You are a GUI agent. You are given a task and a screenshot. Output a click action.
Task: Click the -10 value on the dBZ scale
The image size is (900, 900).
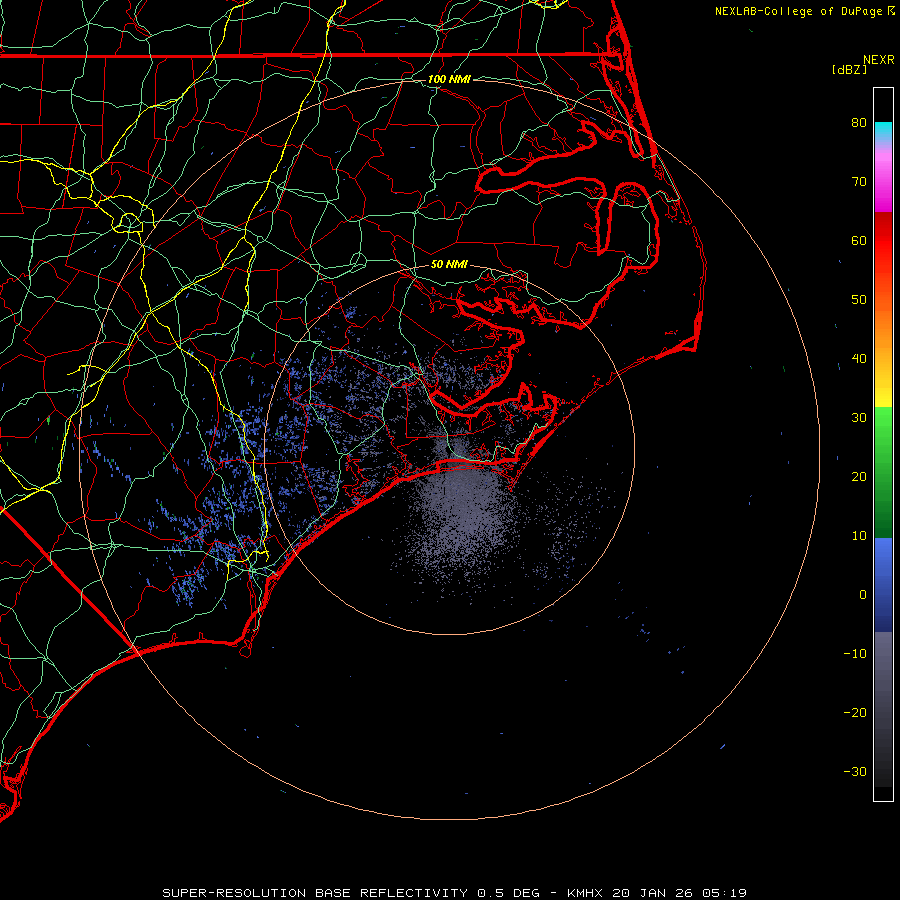(x=855, y=654)
